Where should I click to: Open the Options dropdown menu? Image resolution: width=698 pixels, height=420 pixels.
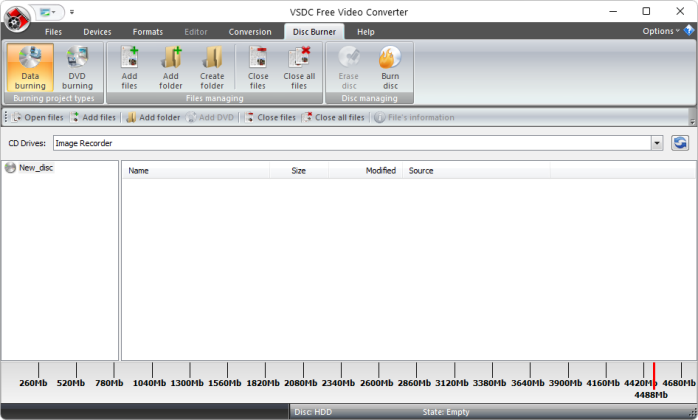tap(661, 31)
